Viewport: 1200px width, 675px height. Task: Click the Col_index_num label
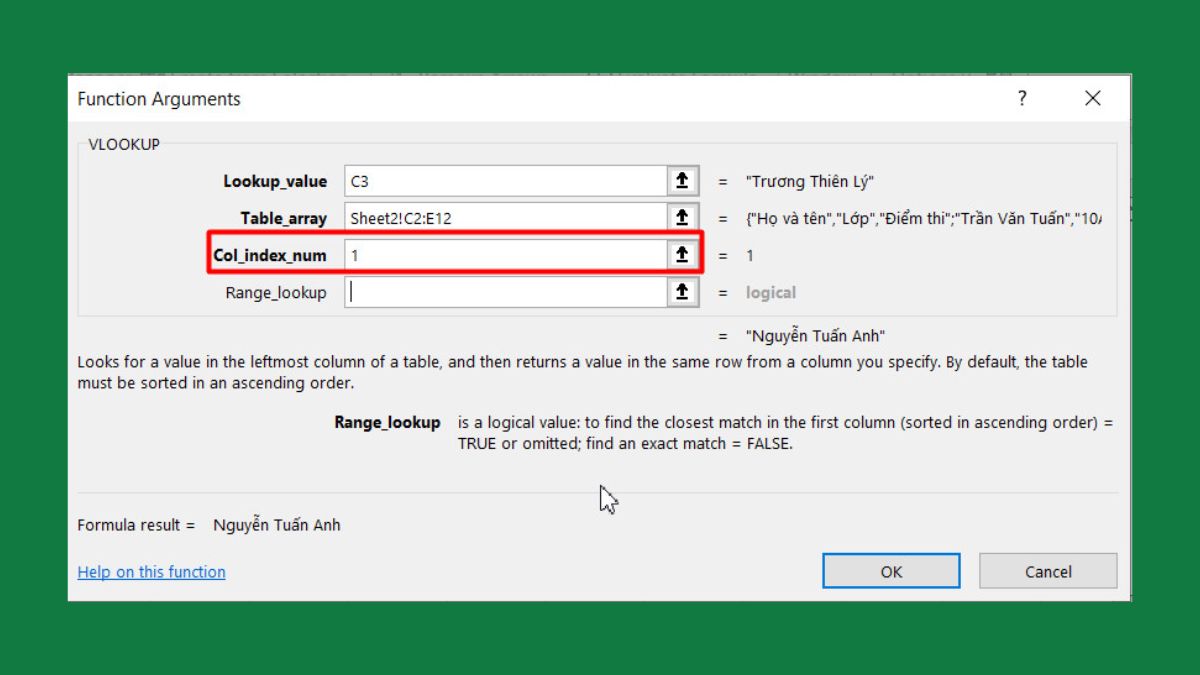[270, 255]
